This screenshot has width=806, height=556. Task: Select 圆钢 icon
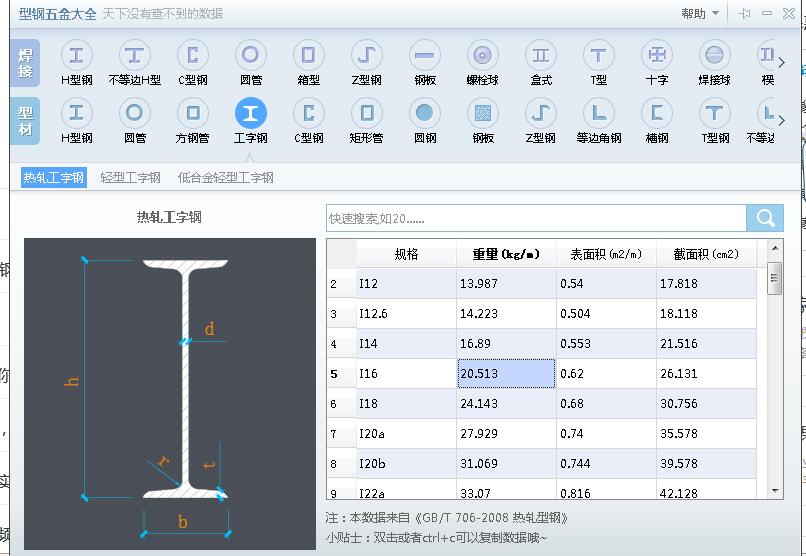click(425, 113)
